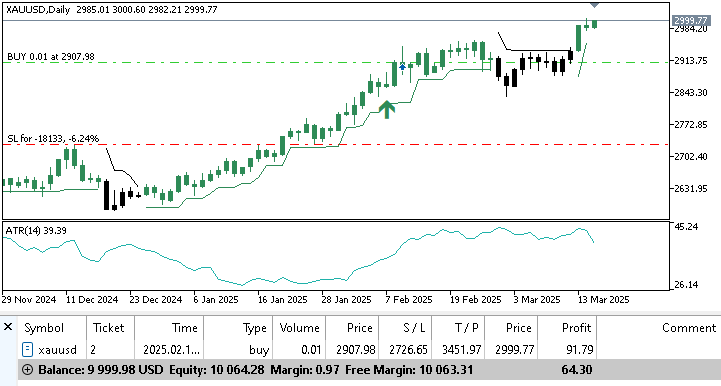This screenshot has width=721, height=386.
Task: Click the chart shift triangle marker at top
Action: point(594,5)
